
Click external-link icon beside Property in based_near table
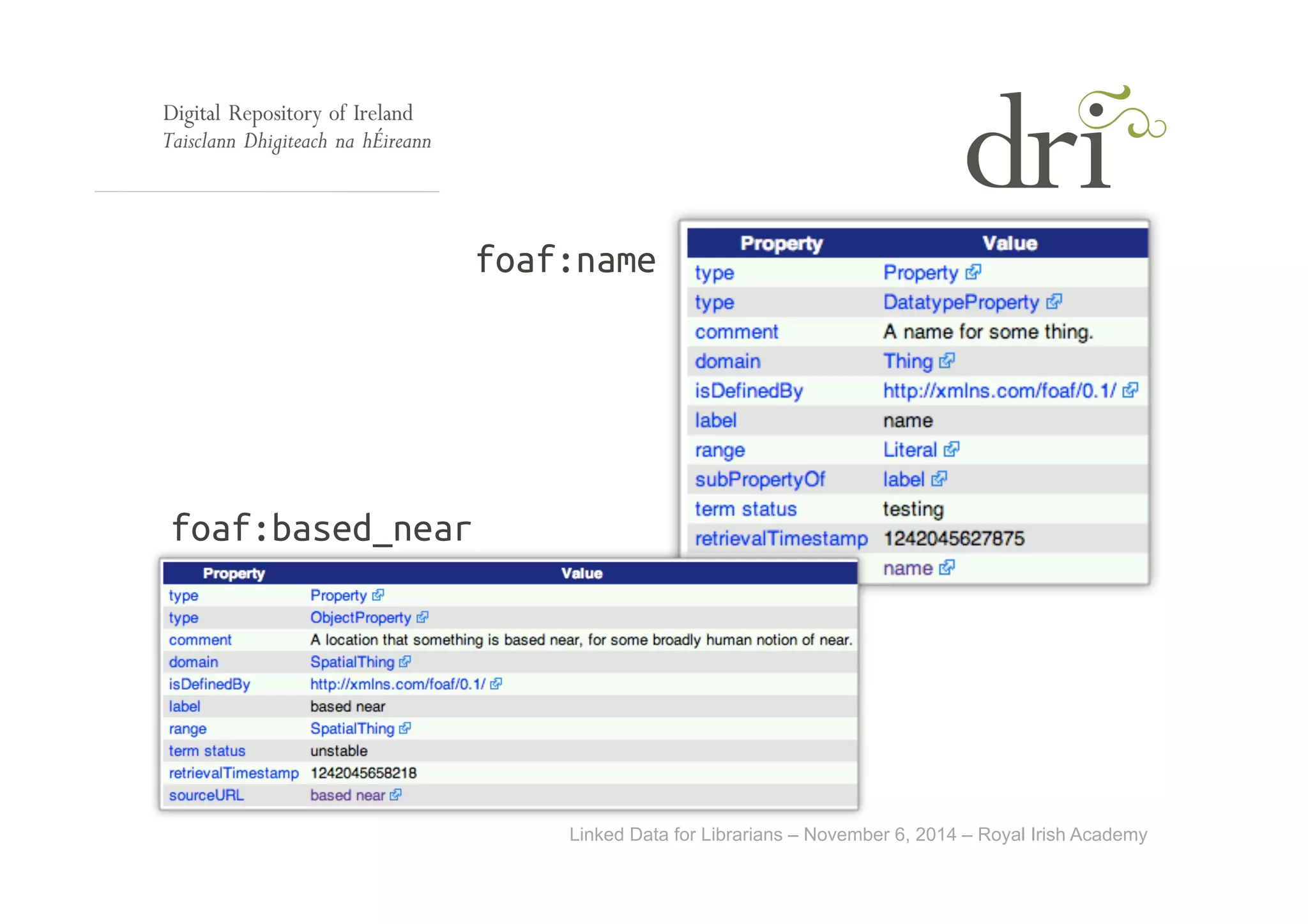click(378, 595)
